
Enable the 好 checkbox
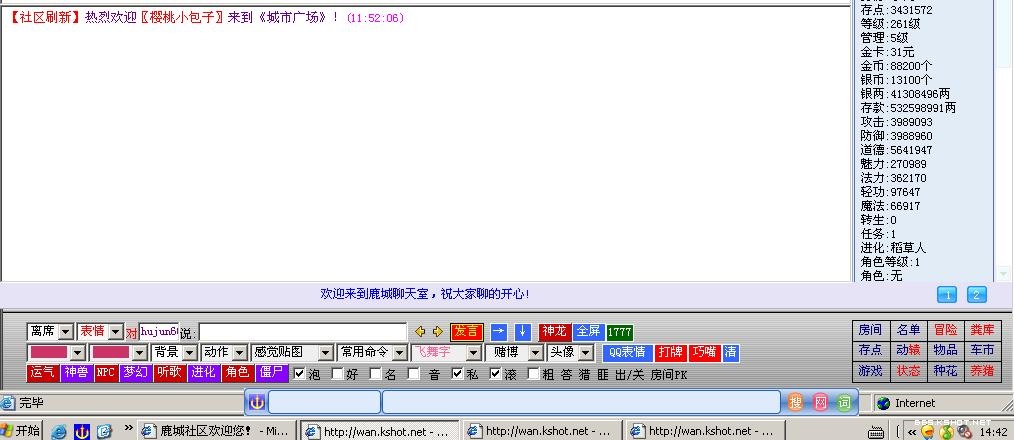click(337, 374)
